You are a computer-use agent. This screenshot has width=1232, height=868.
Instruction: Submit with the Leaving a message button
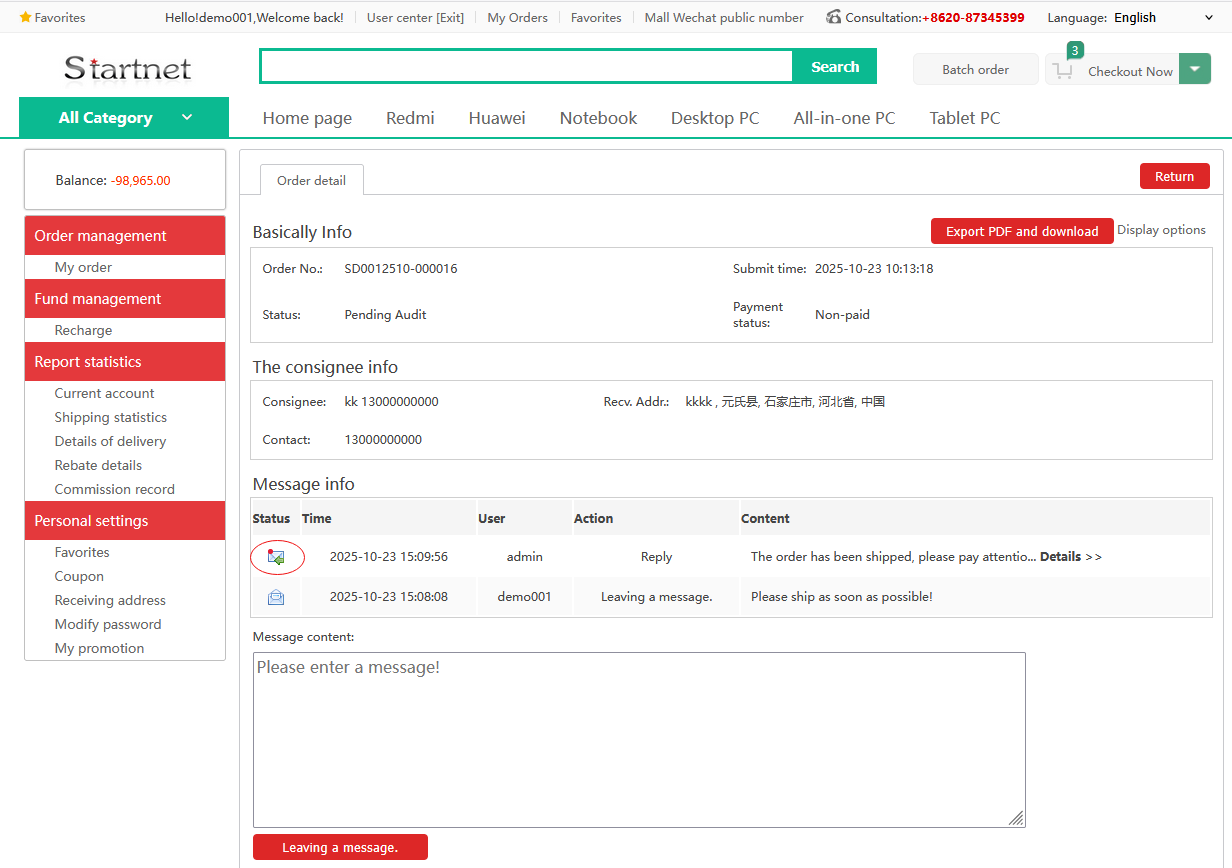(340, 847)
